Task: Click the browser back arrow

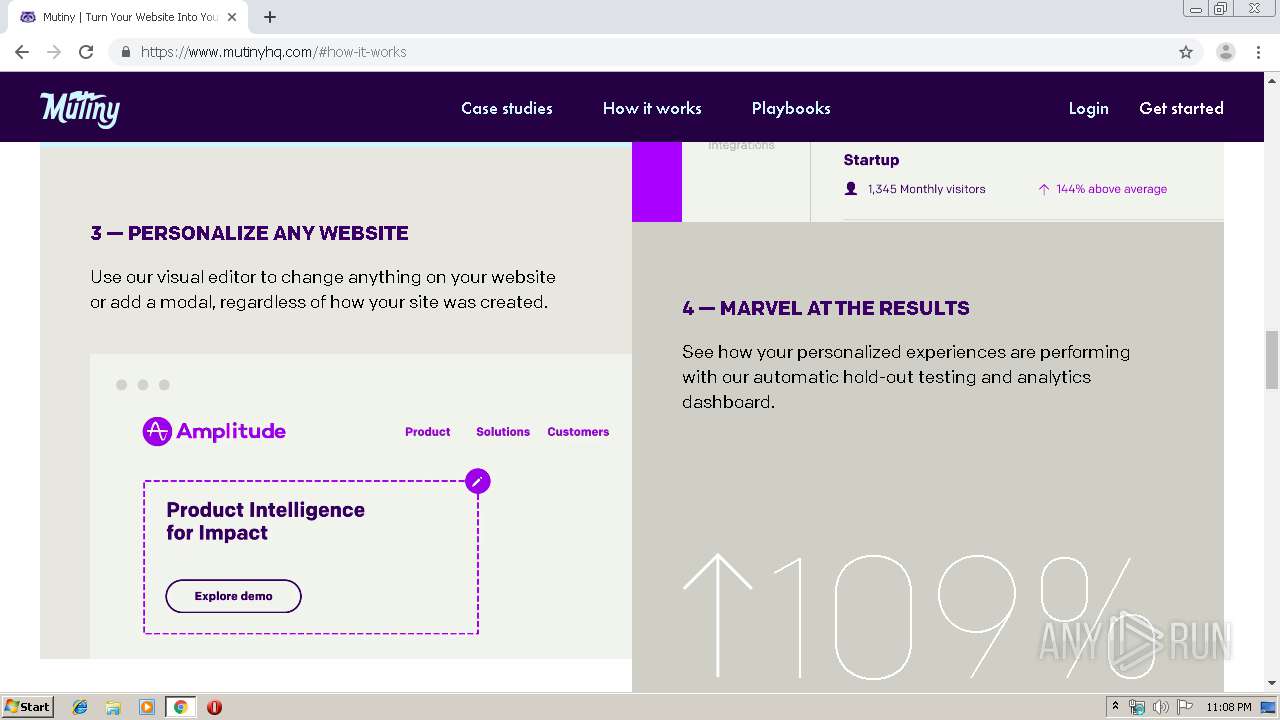Action: coord(22,52)
